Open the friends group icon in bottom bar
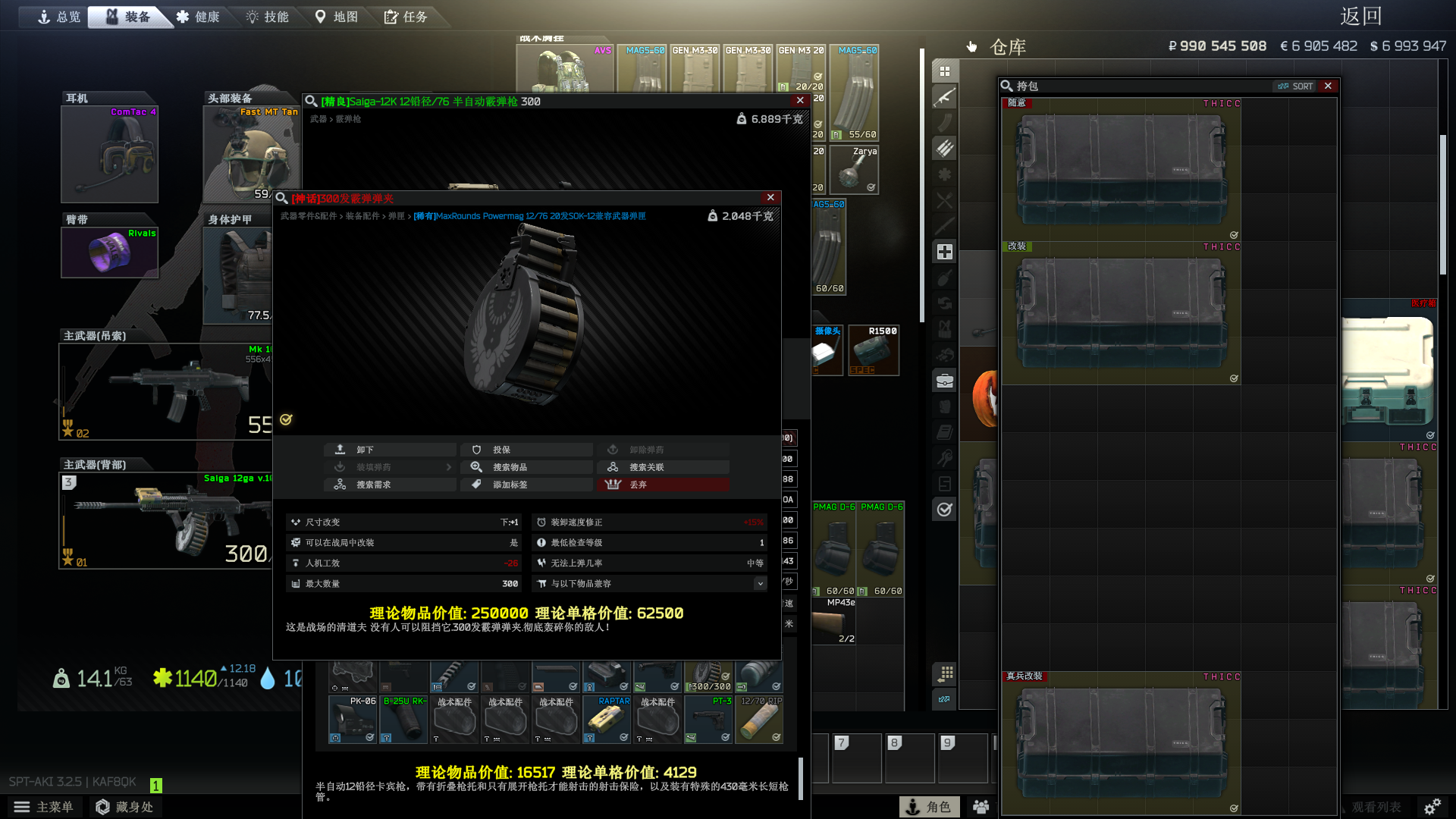 tap(981, 807)
